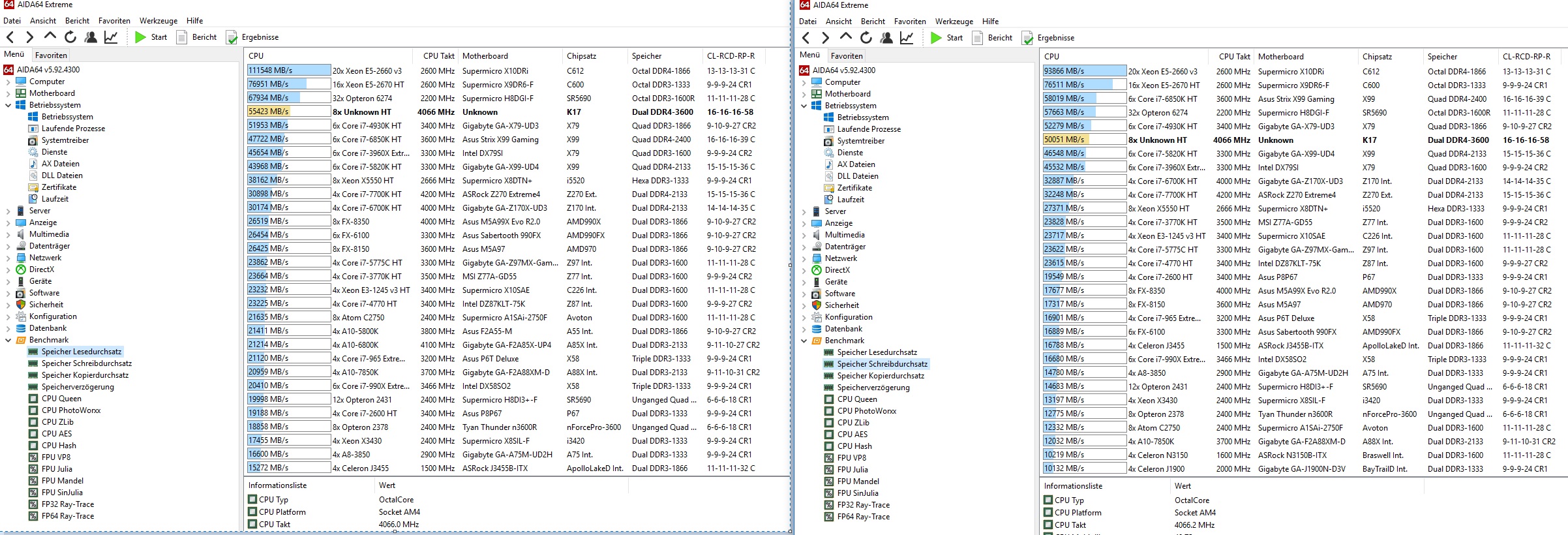Viewport: 1568px width, 535px height.
Task: Select the highlighted 55423 MB/s result bar
Action: tap(289, 112)
